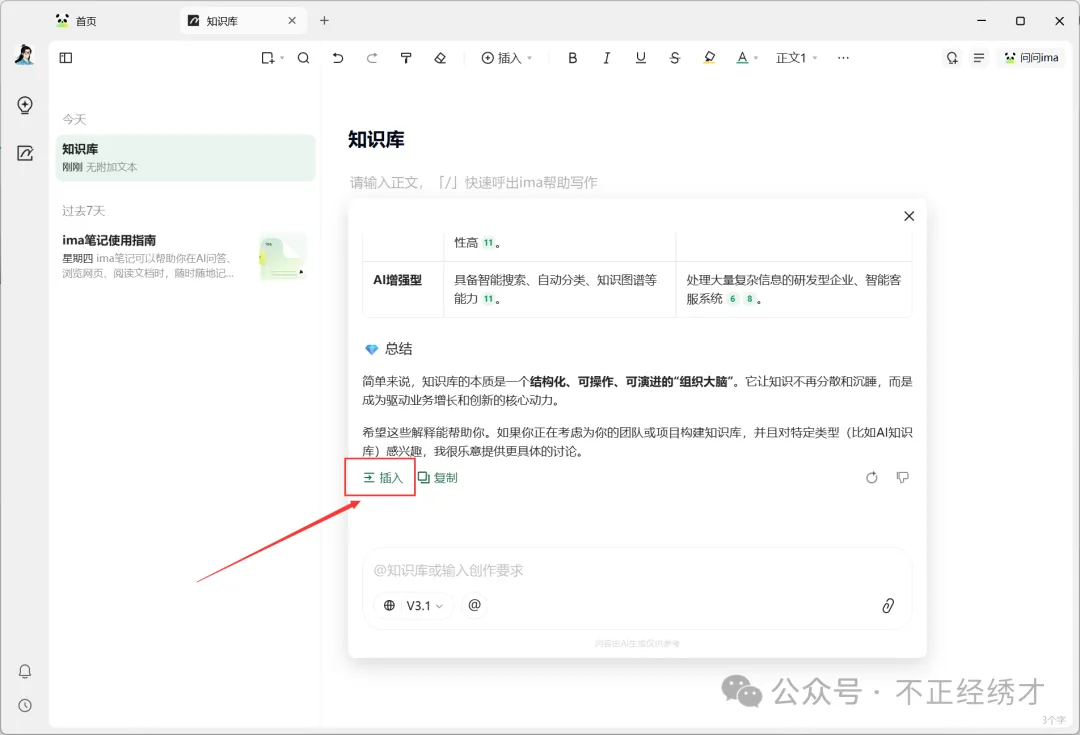This screenshot has width=1080, height=735.
Task: Click the redo arrow icon
Action: [x=372, y=58]
